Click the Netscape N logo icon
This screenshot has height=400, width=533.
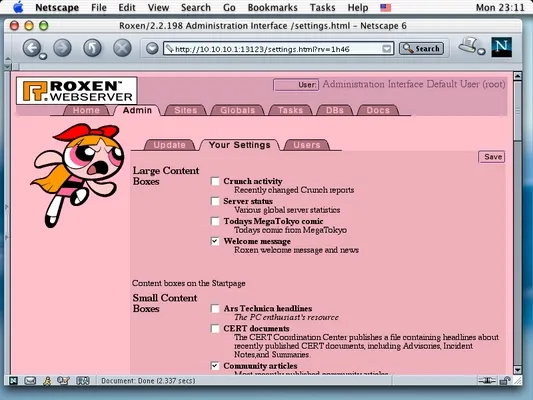502,47
